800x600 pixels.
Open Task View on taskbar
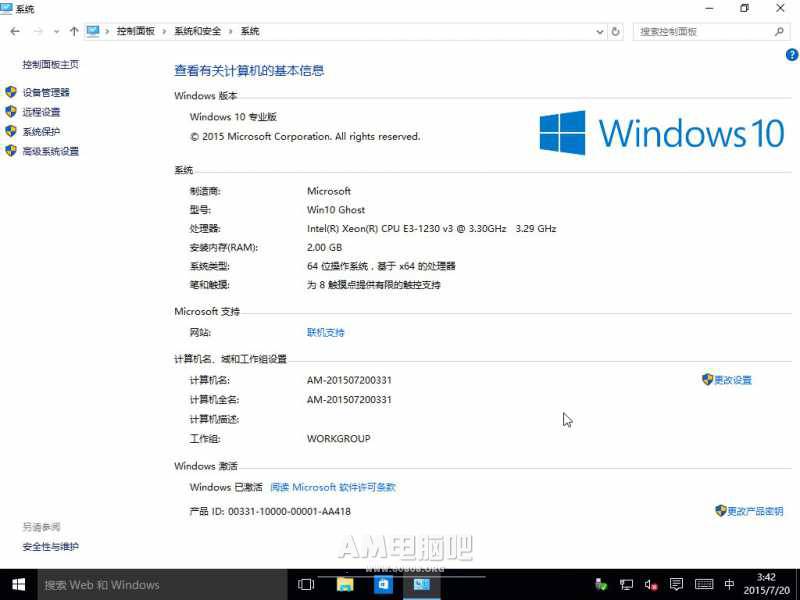tap(306, 585)
